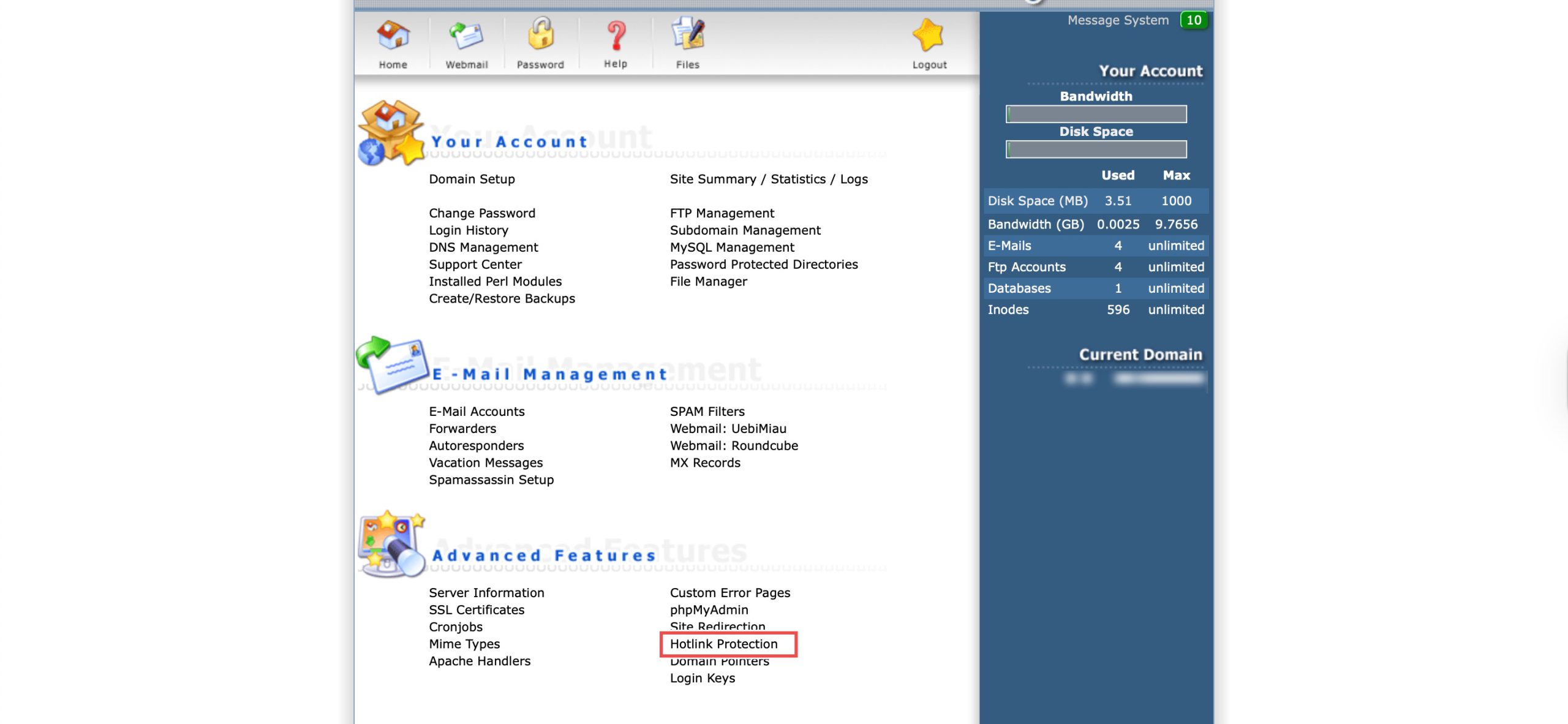The height and width of the screenshot is (724, 1568).
Task: Click the Logout star icon
Action: pos(929,36)
